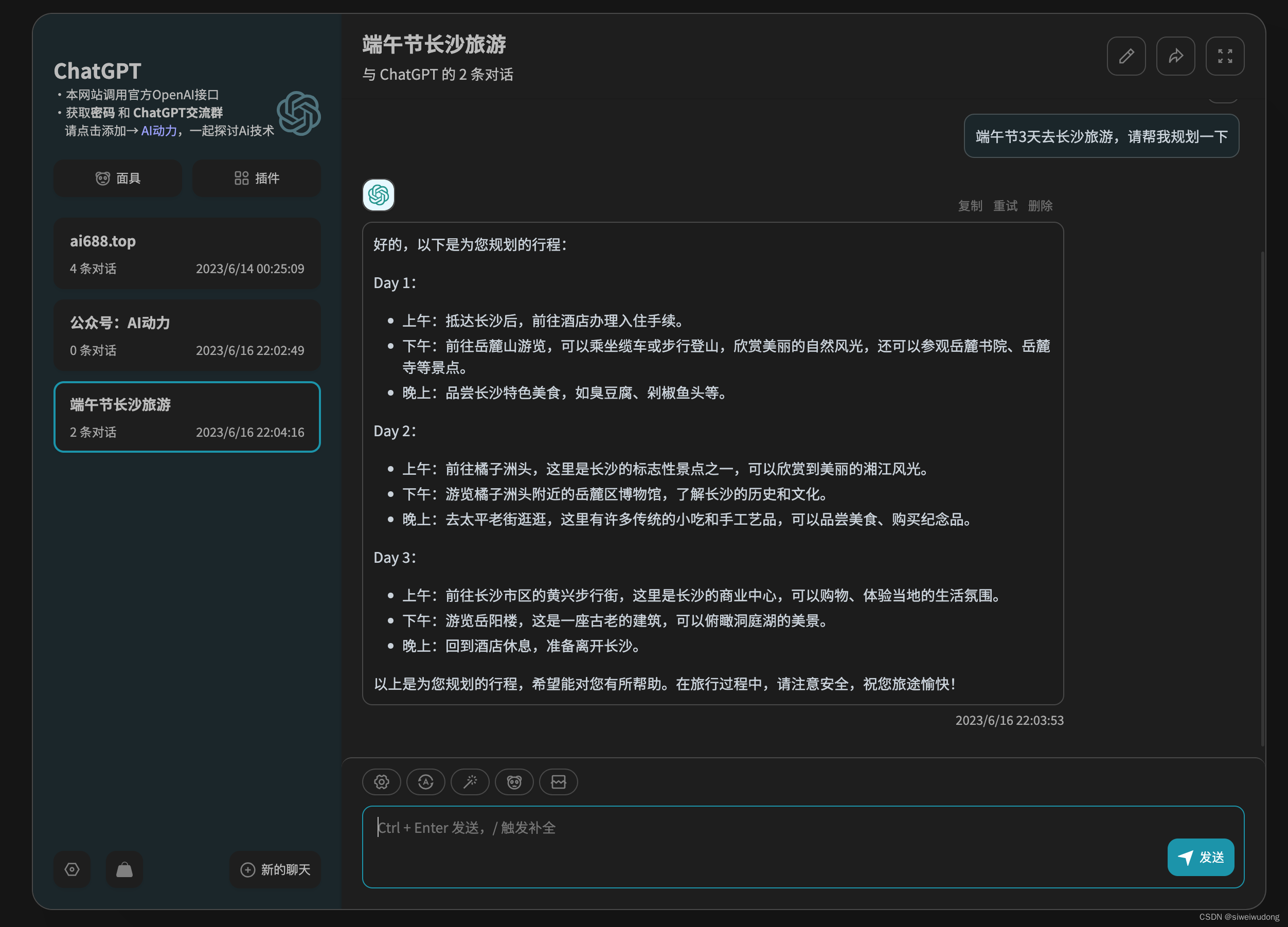Send the message with 发送 button
This screenshot has width=1288, height=927.
point(1201,857)
